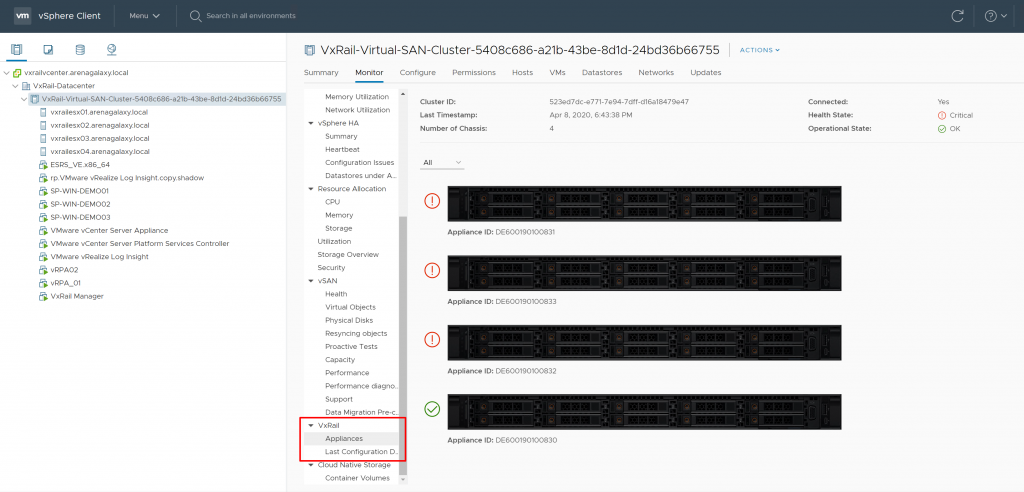
Task: Open the help question mark menu
Action: pos(996,16)
